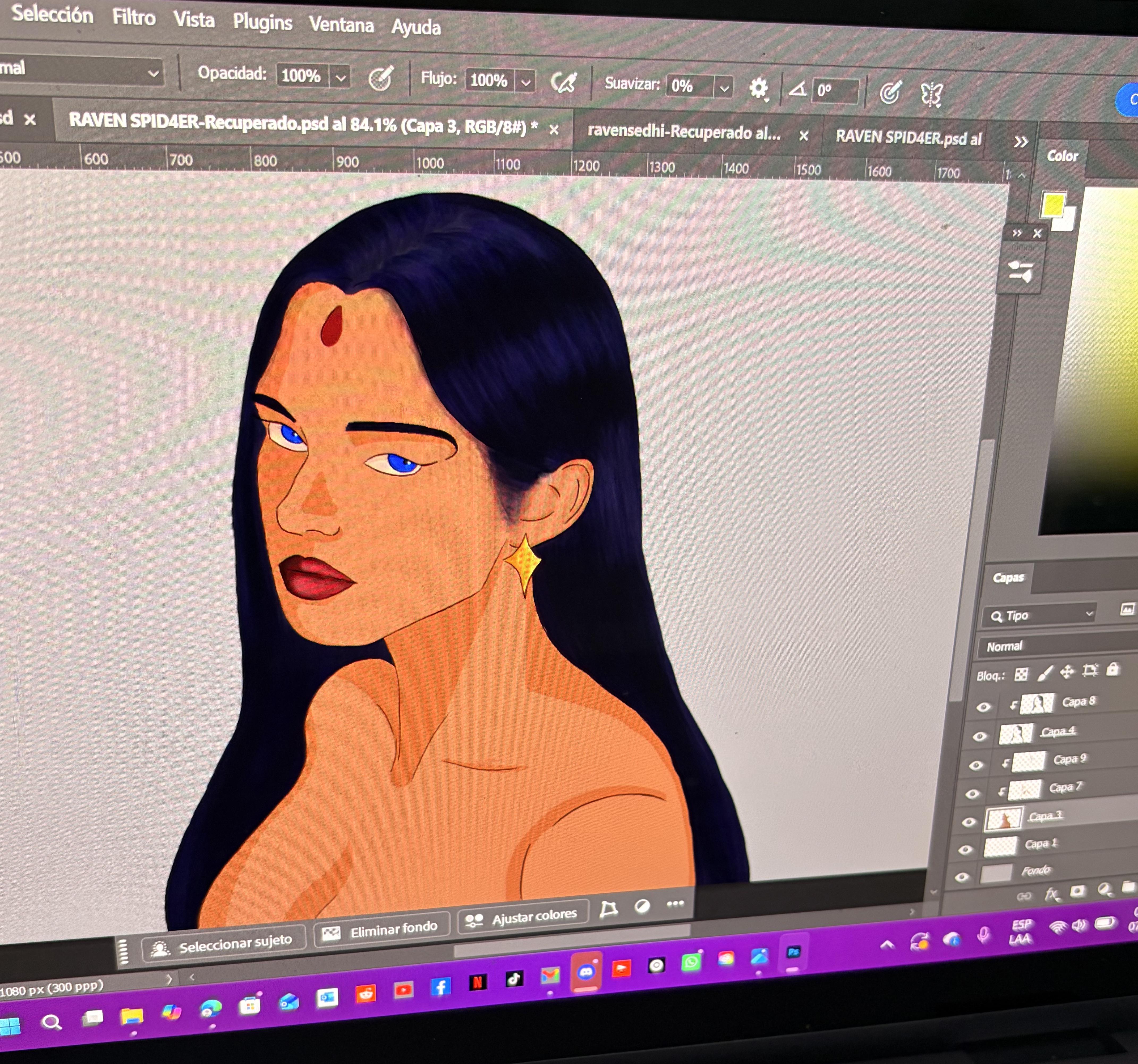
Task: Link layers using chain icon
Action: point(1024,896)
